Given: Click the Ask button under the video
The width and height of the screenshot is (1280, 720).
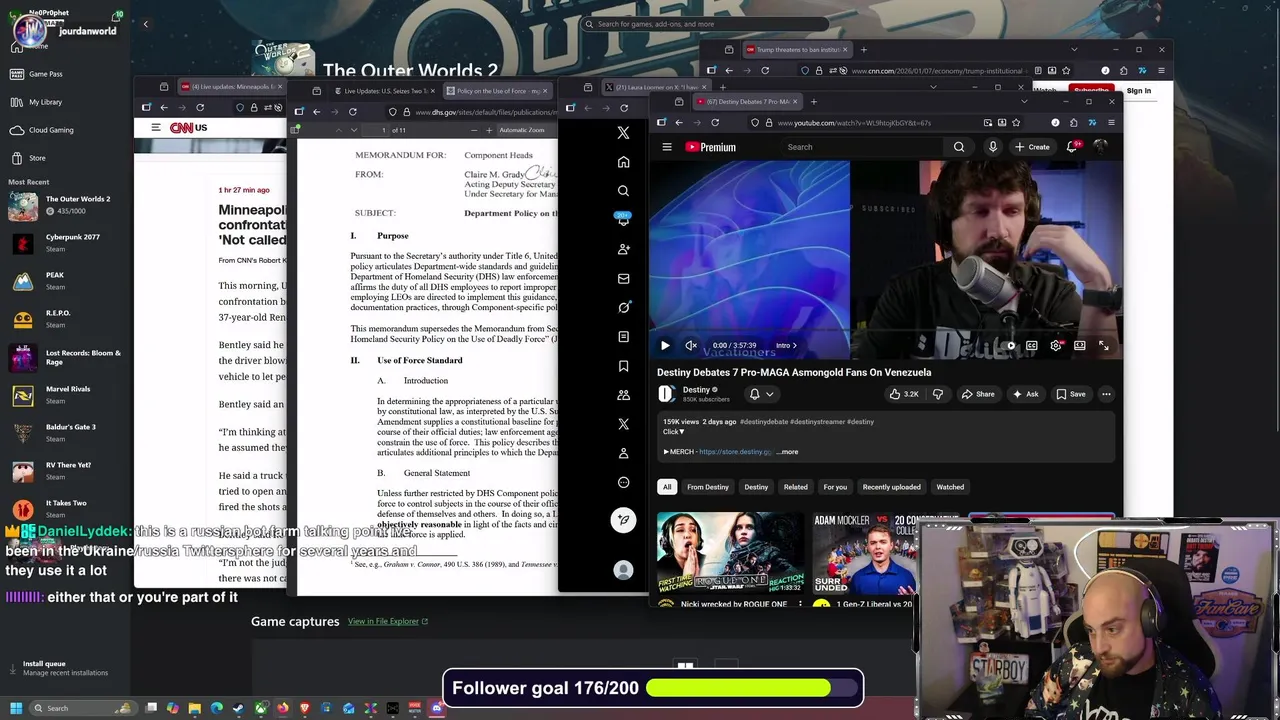Looking at the screenshot, I should [1025, 394].
